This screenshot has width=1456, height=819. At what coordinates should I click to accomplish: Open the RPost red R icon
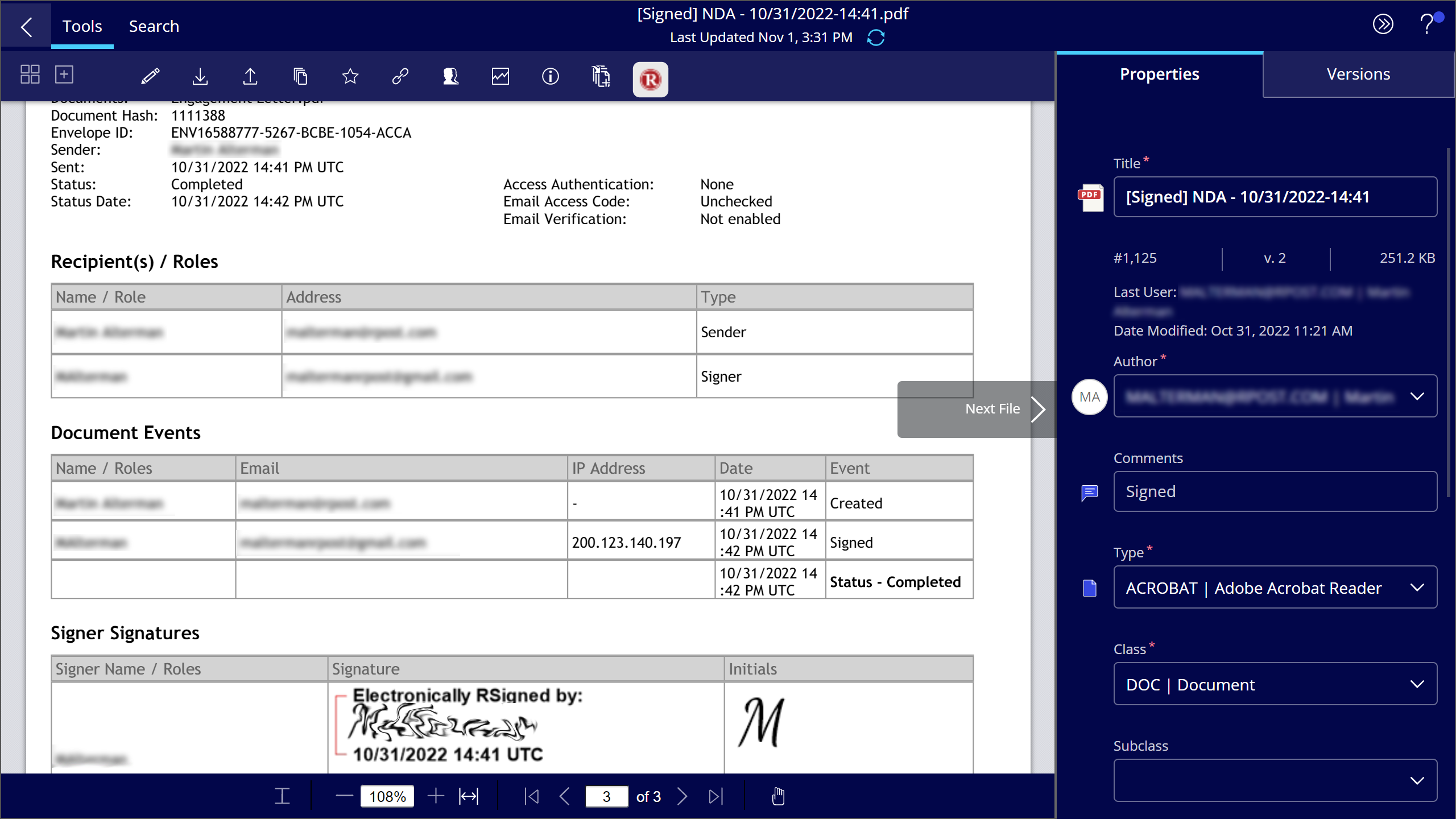[650, 79]
